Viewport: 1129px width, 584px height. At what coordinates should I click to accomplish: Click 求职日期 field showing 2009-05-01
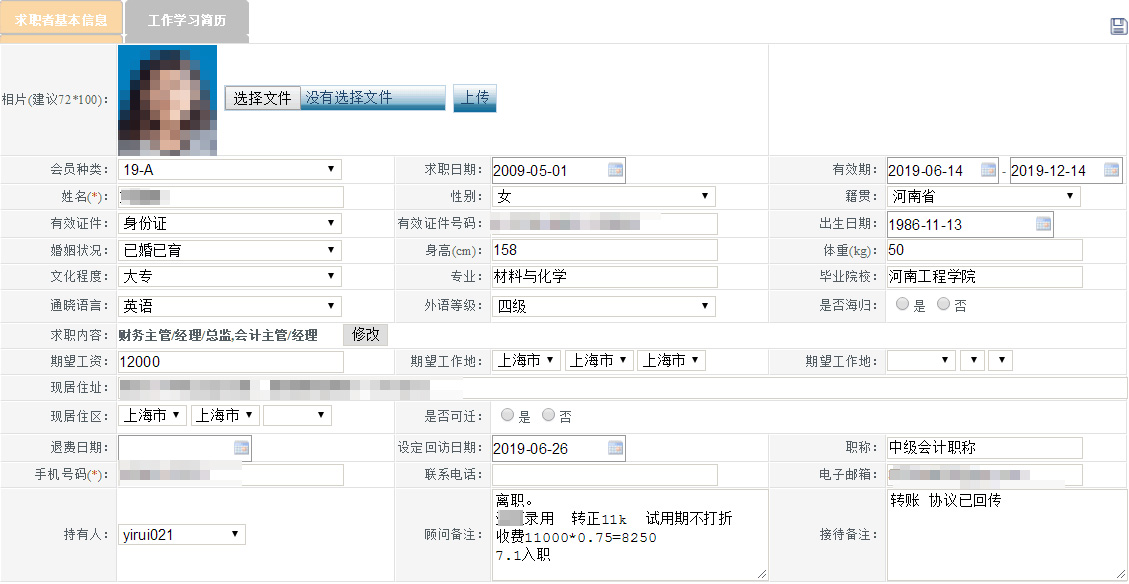tap(559, 171)
